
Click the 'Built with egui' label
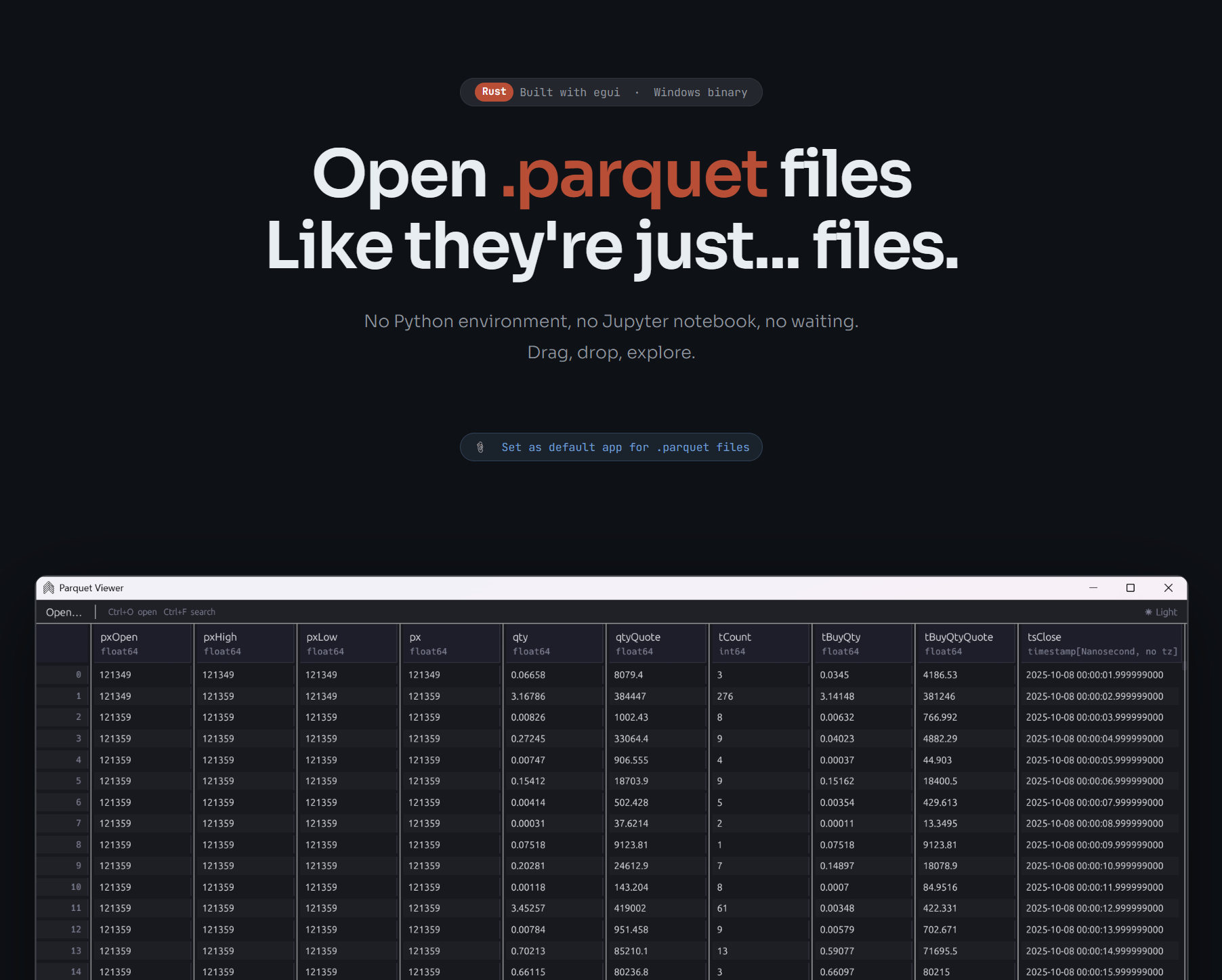570,92
